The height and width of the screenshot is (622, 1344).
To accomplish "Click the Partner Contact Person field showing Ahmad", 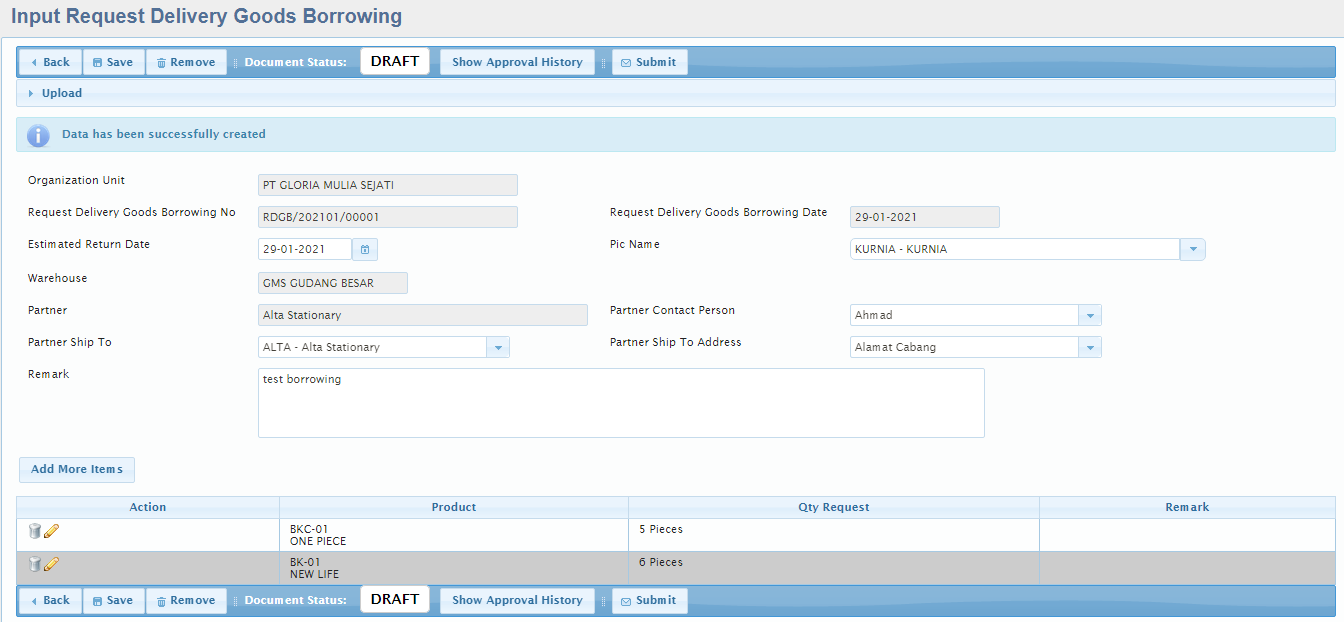I will (964, 315).
